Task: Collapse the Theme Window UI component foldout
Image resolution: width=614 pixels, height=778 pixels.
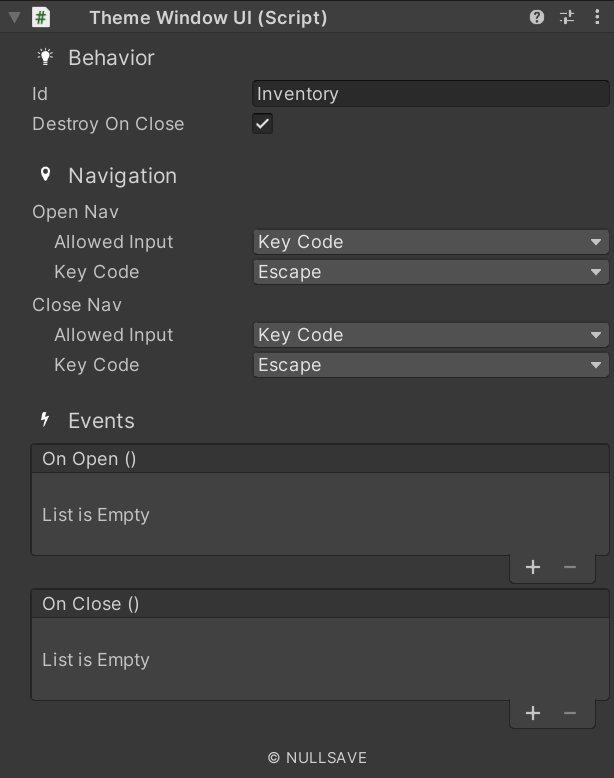Action: pos(14,18)
